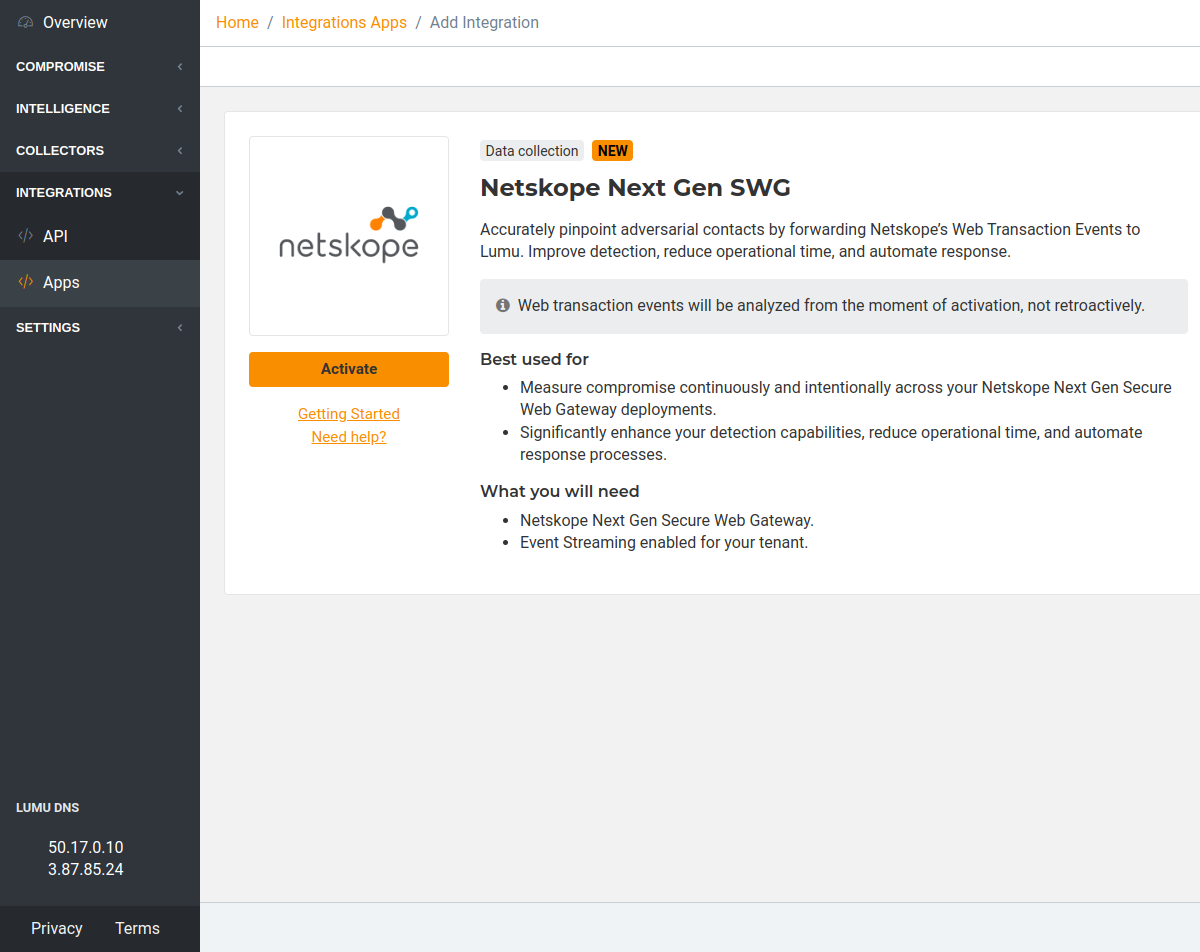The image size is (1200, 952).
Task: Click the Netskope logo image
Action: [348, 235]
